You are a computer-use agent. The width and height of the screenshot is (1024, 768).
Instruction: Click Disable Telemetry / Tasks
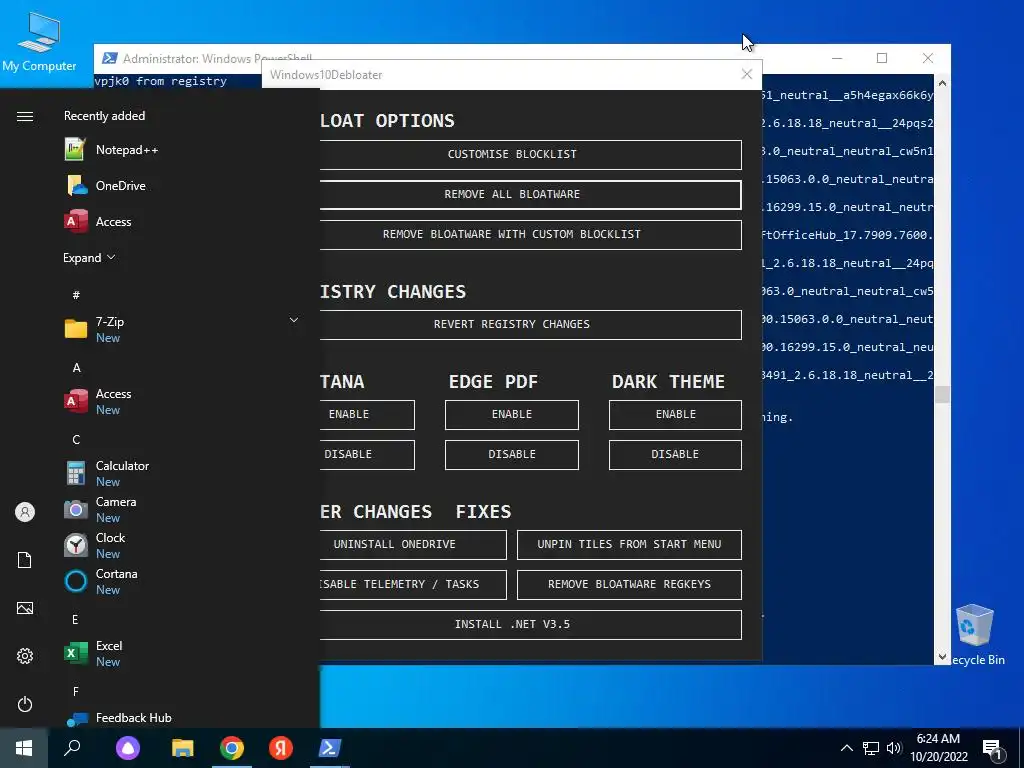[x=413, y=584]
